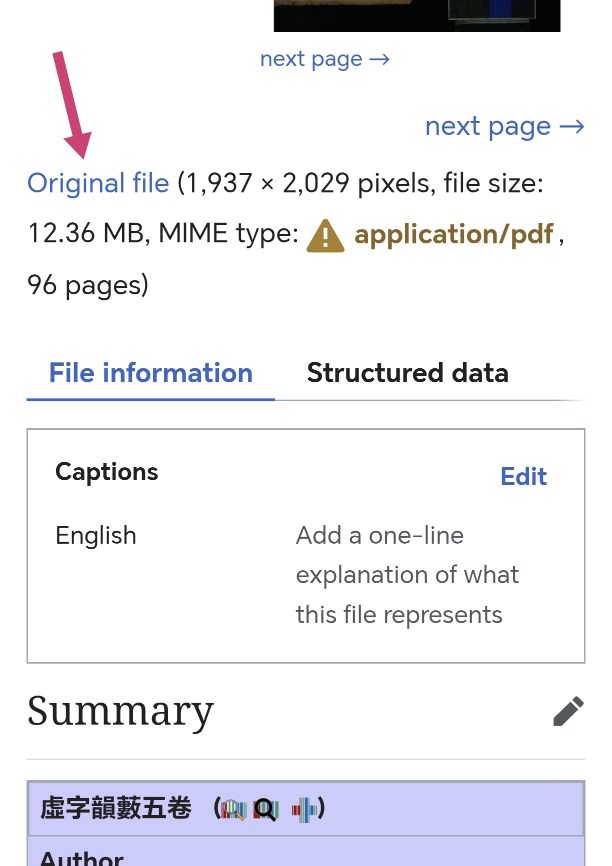Screen dimensions: 612x866
Task: Select the File information tab
Action: click(150, 373)
